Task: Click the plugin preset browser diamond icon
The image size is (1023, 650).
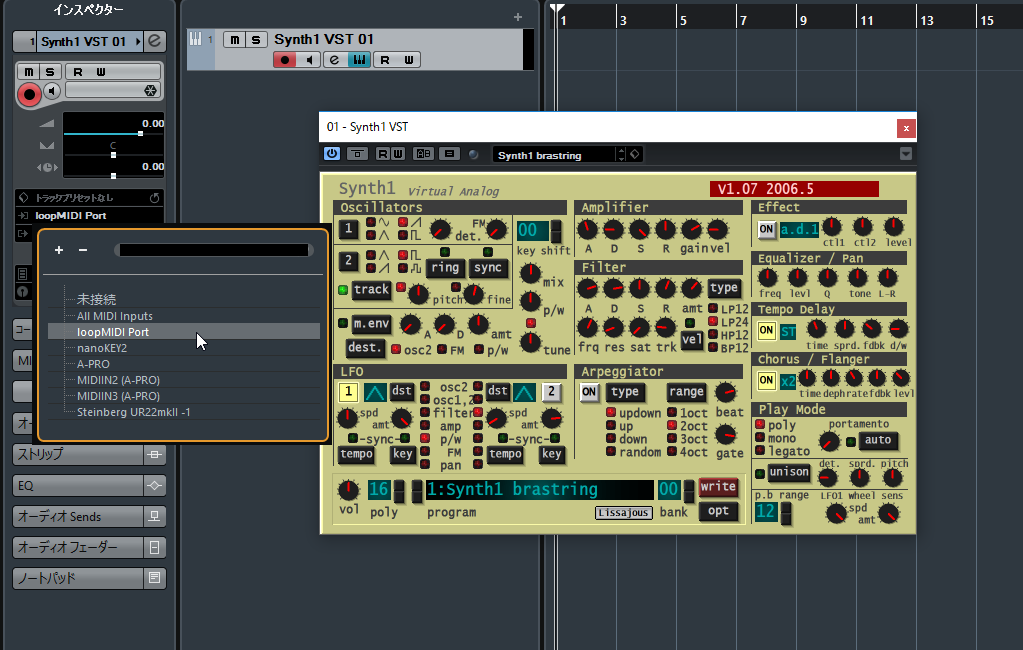Action: pos(635,154)
